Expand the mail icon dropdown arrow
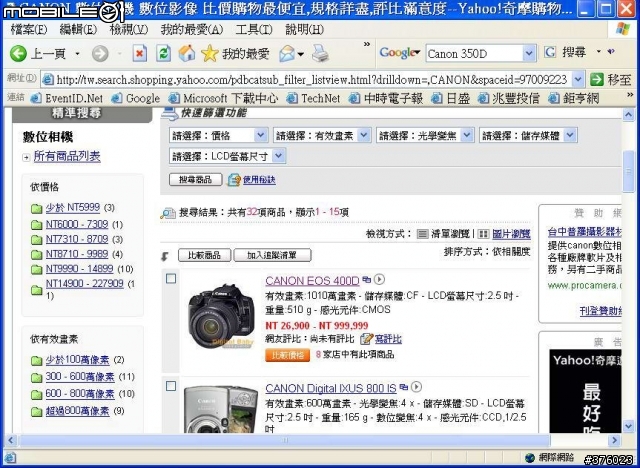The image size is (640, 468). 301,54
